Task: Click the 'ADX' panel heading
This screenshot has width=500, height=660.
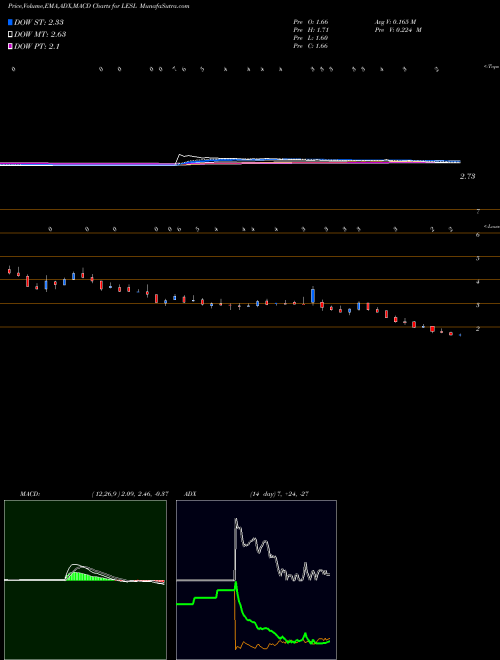Action: 190,494
